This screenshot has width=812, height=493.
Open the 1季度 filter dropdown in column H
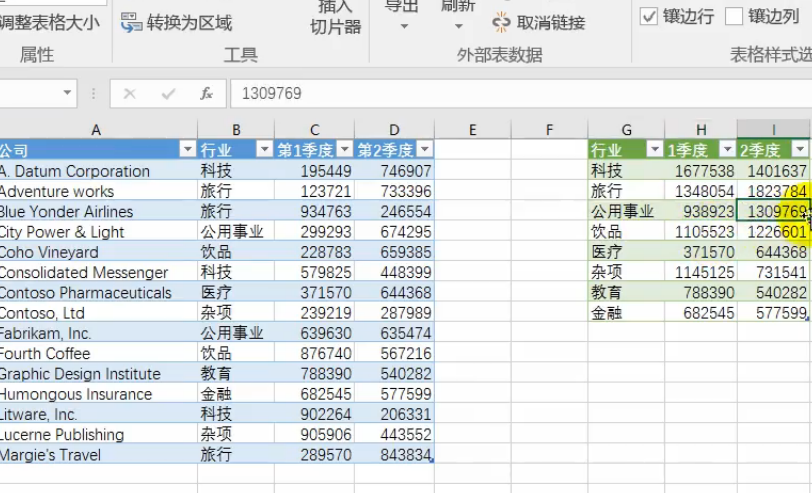(727, 150)
